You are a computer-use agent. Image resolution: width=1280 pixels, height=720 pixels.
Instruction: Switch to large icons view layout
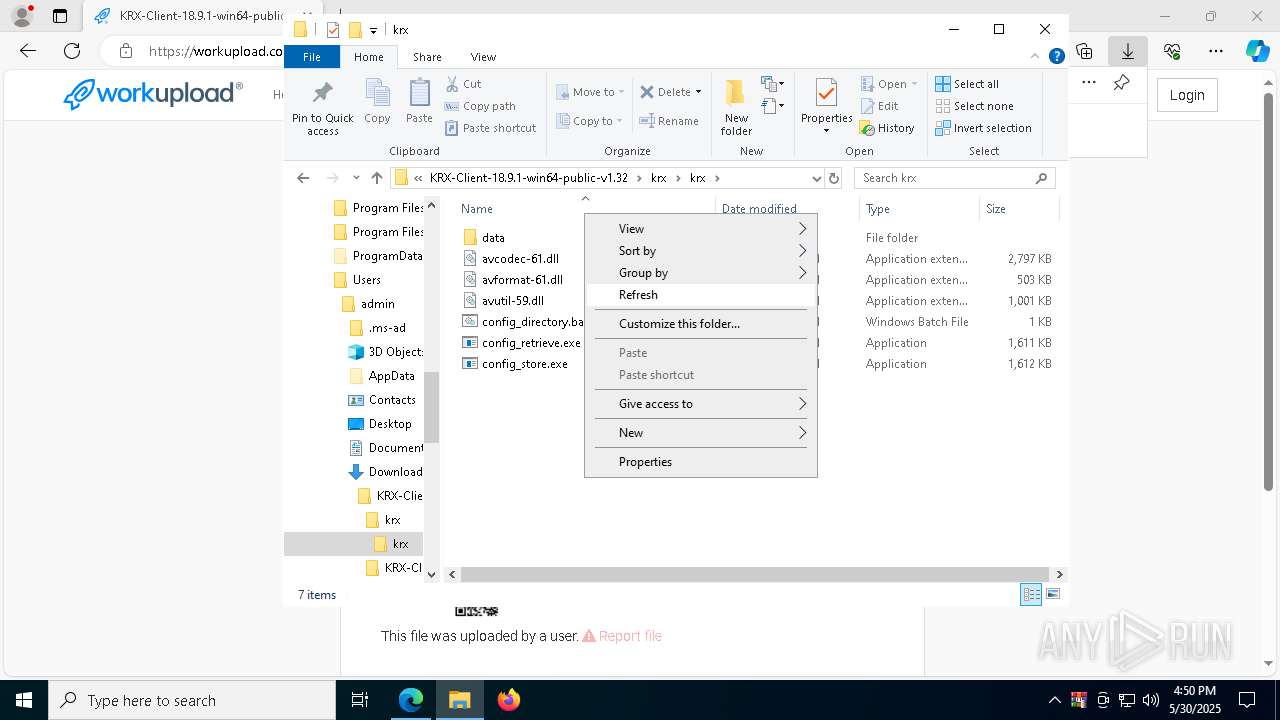click(x=1053, y=594)
